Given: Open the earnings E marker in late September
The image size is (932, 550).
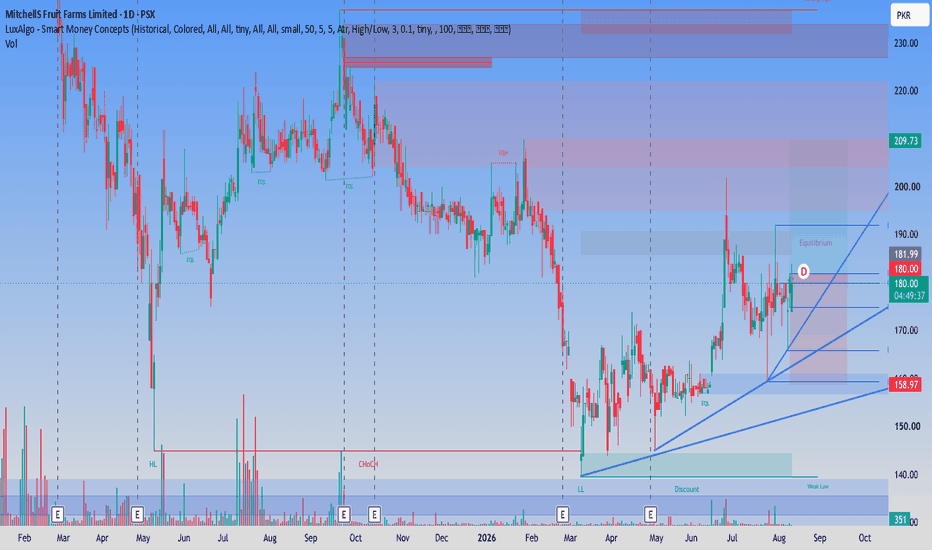Looking at the screenshot, I should pyautogui.click(x=344, y=514).
